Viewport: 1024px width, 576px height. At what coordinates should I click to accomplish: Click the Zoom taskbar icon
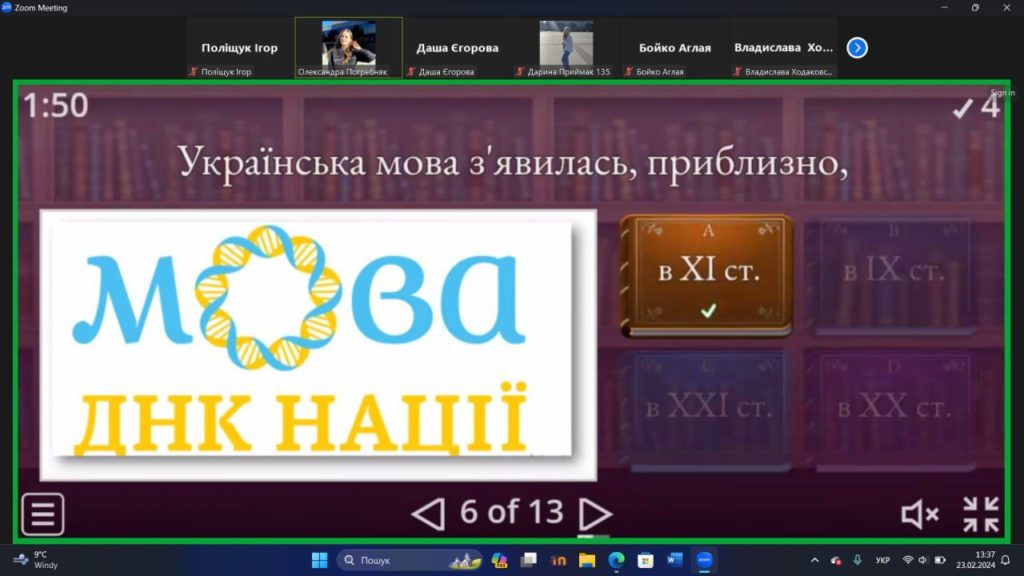tap(704, 560)
